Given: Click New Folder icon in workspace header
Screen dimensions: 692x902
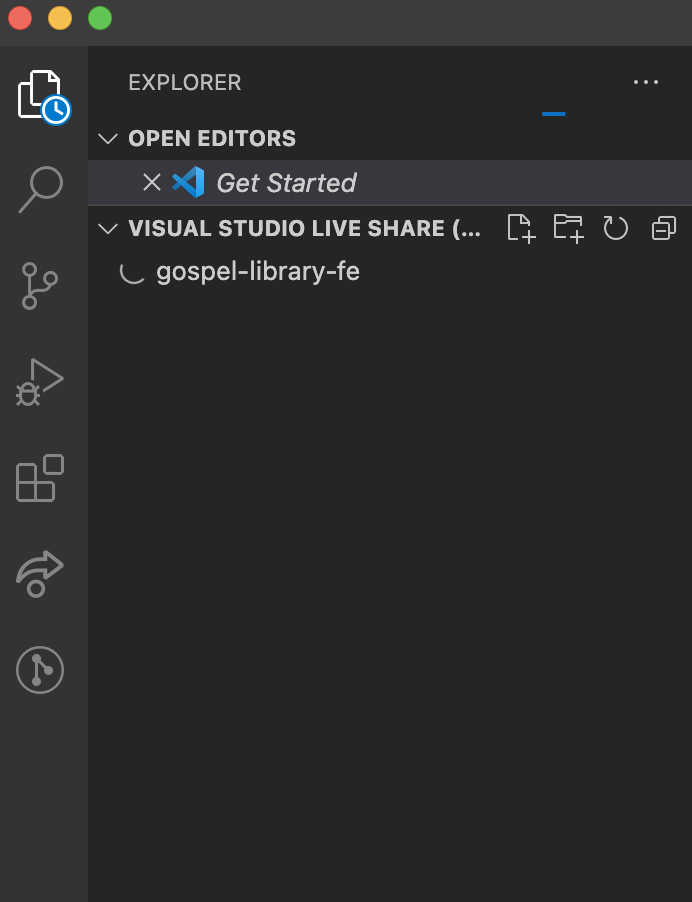Looking at the screenshot, I should (568, 228).
